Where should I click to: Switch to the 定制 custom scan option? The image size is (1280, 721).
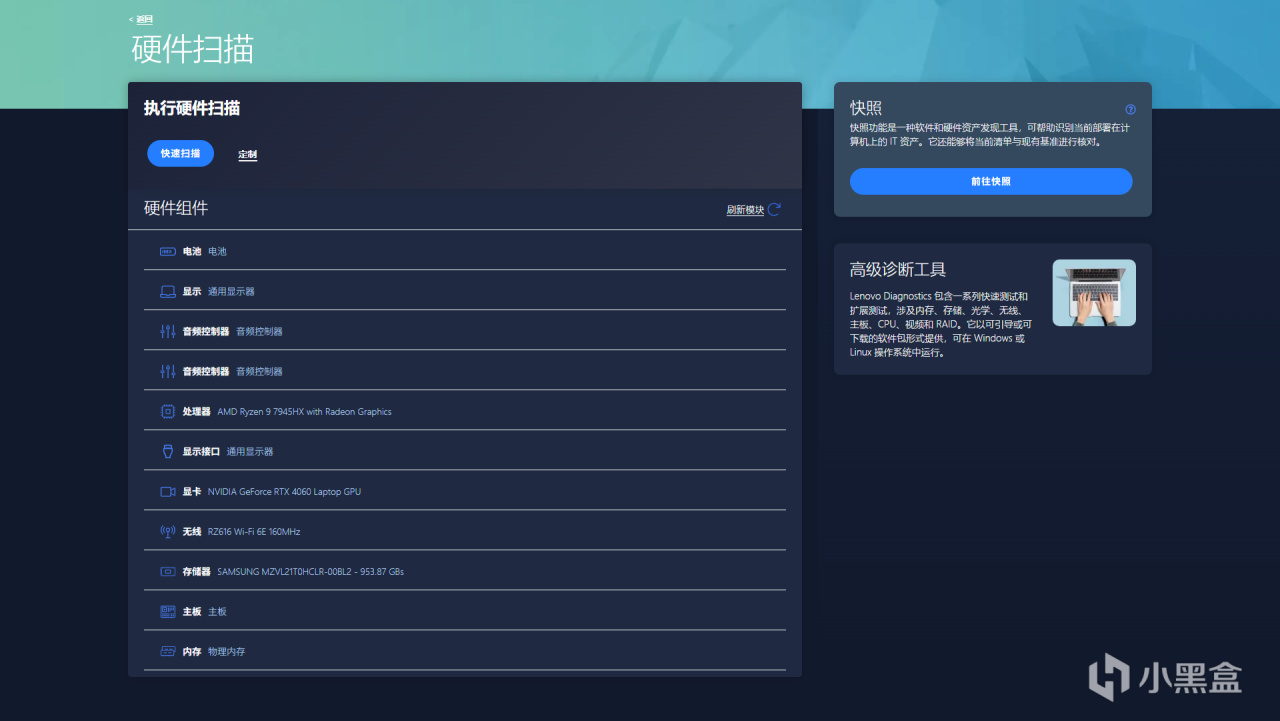247,155
